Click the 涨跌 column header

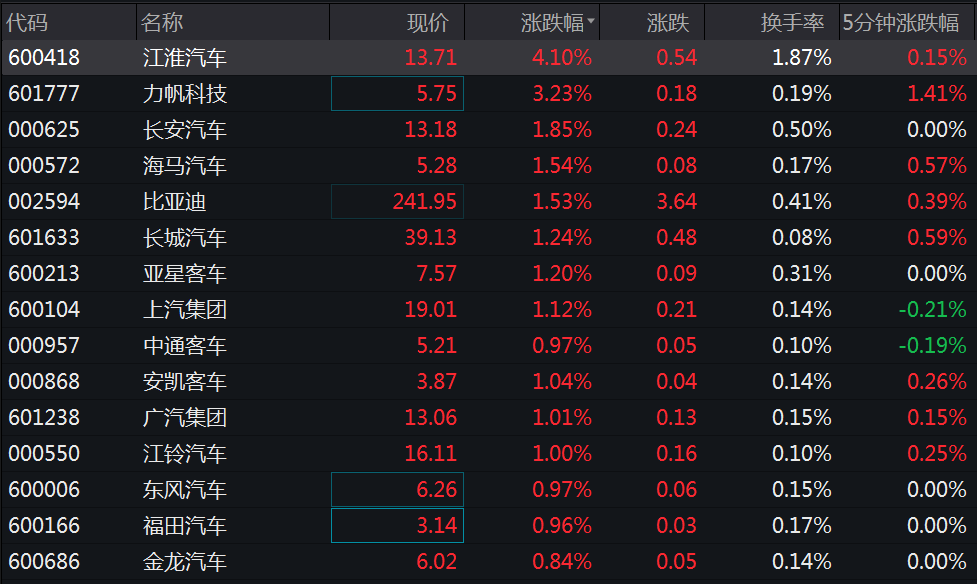[668, 22]
